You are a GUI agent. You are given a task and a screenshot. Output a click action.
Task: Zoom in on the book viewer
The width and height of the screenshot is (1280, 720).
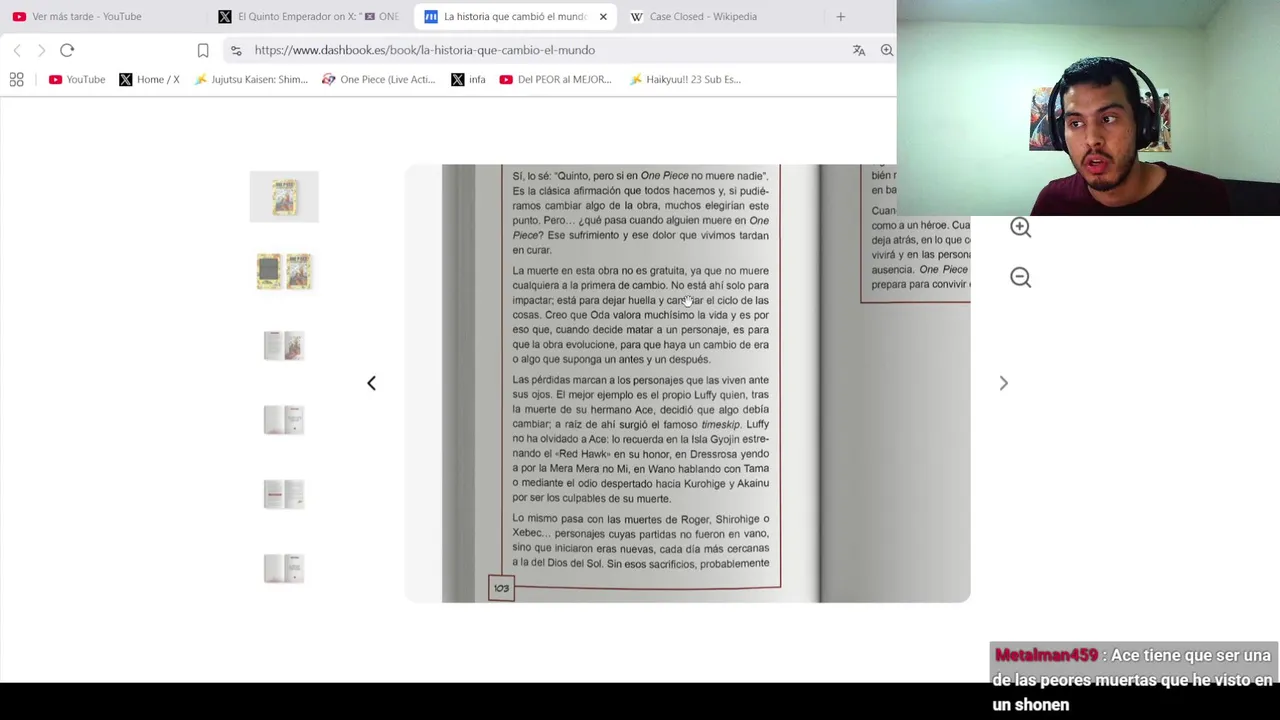(1020, 227)
